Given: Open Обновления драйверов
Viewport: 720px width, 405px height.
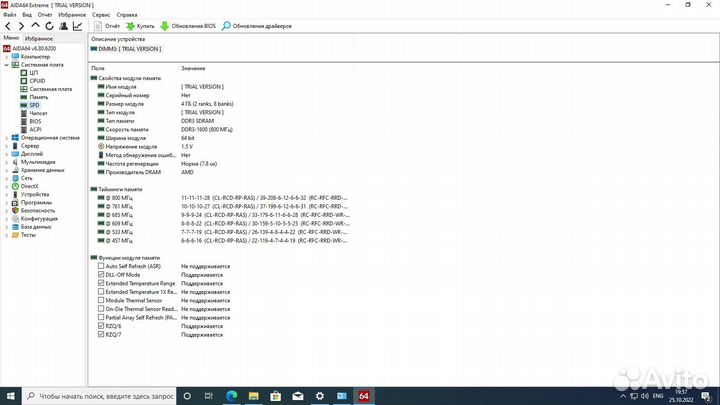Looking at the screenshot, I should [257, 26].
